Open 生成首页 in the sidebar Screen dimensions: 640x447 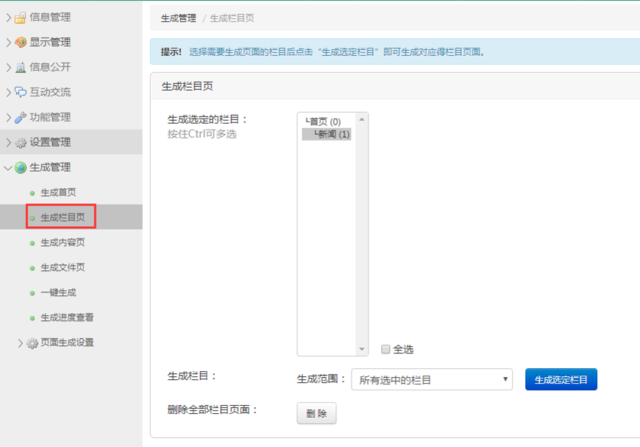pos(58,192)
